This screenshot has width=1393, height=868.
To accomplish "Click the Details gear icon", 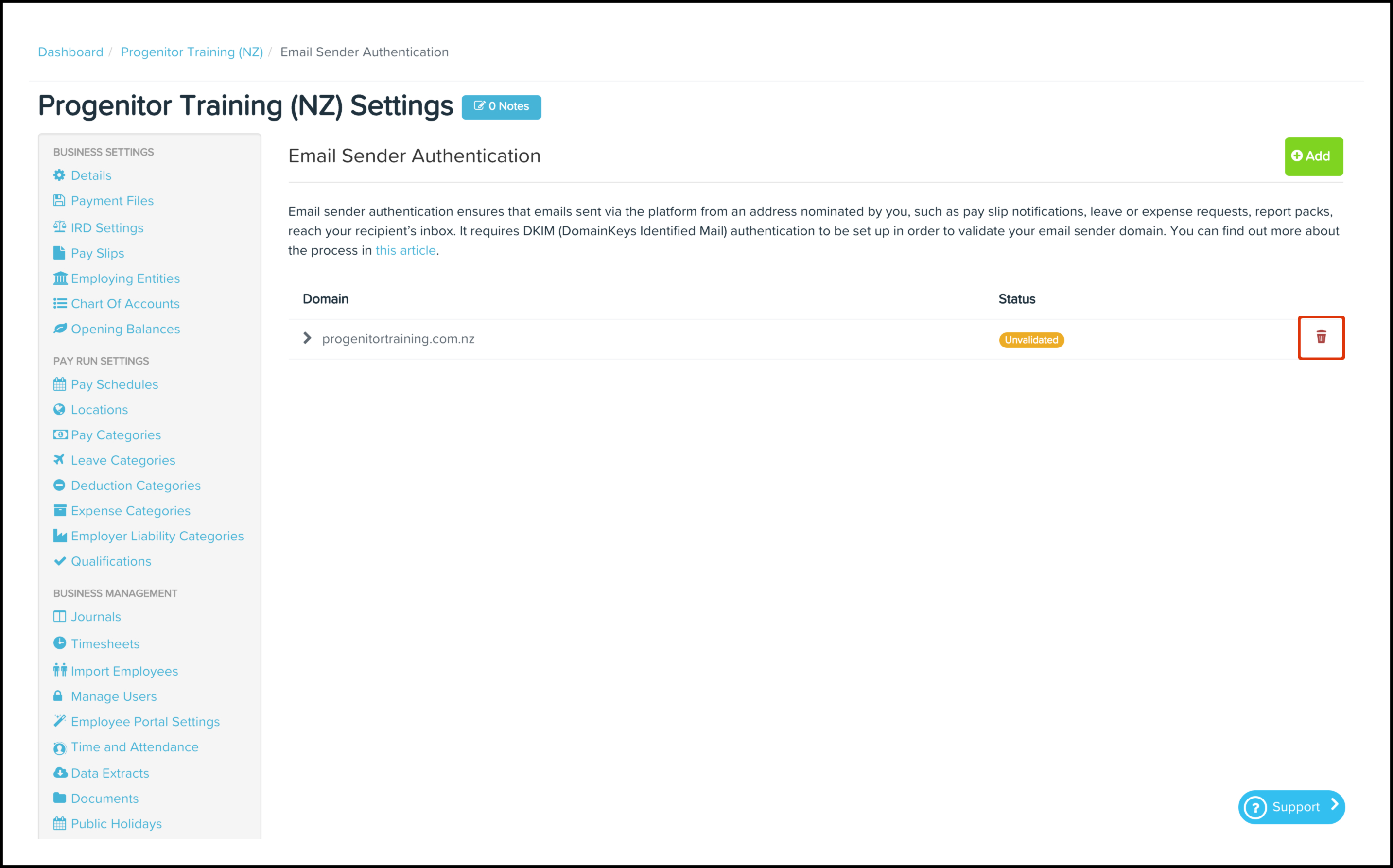I will 59,175.
